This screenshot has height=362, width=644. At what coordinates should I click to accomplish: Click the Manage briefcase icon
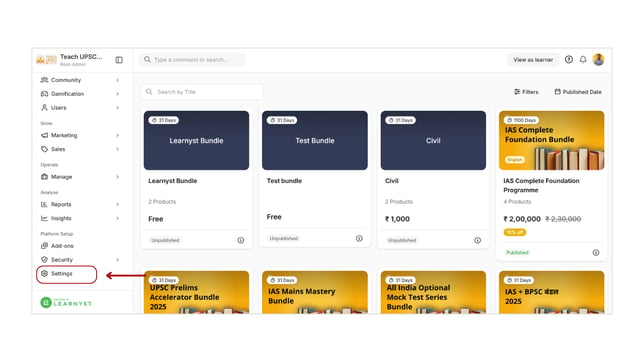pyautogui.click(x=44, y=177)
